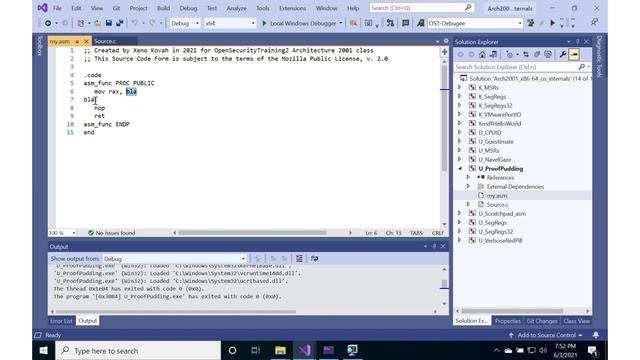Open editor settings gear above code
Screen dimensions: 640x360
(446, 41)
